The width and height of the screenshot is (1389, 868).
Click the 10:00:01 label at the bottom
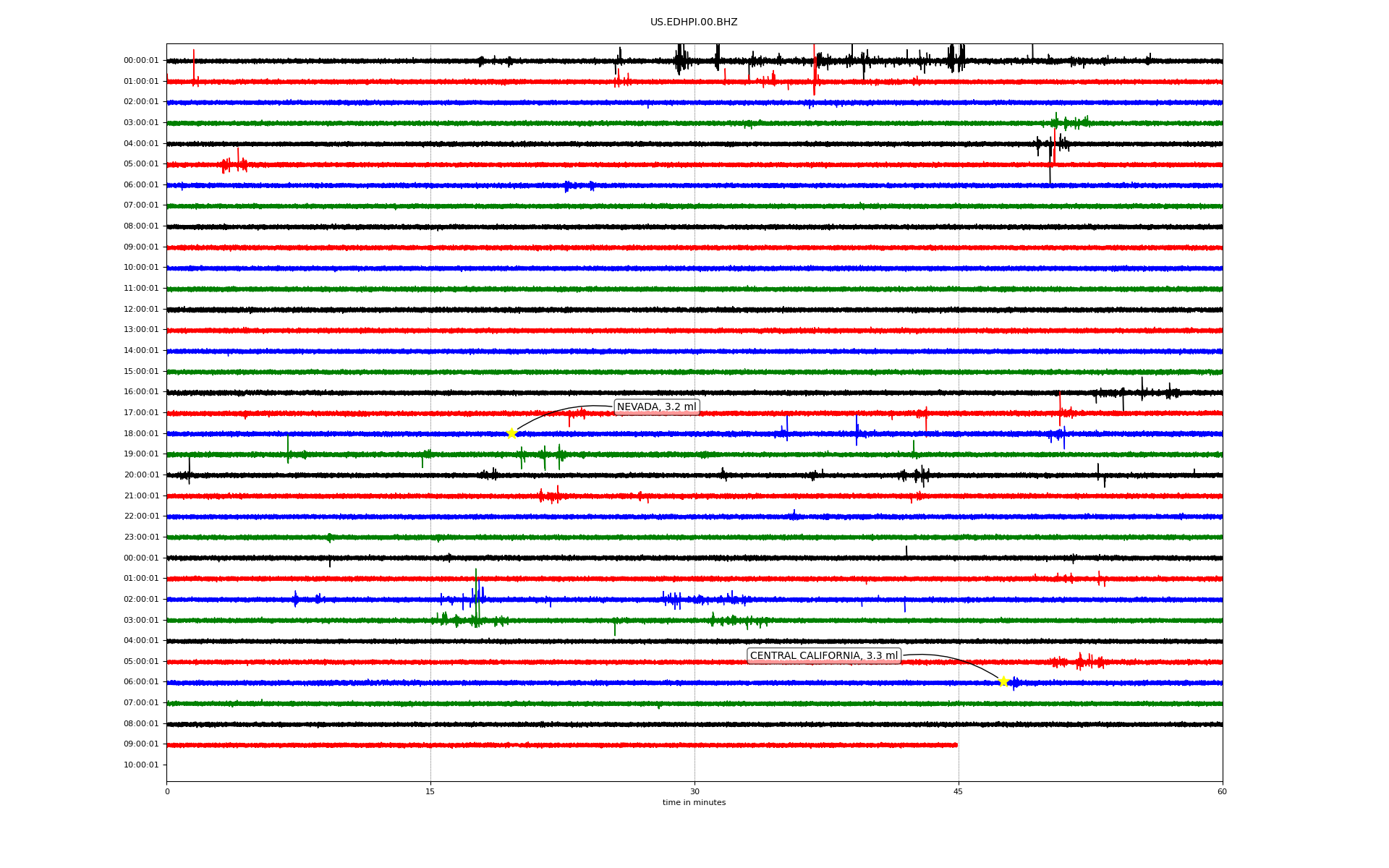tap(141, 765)
